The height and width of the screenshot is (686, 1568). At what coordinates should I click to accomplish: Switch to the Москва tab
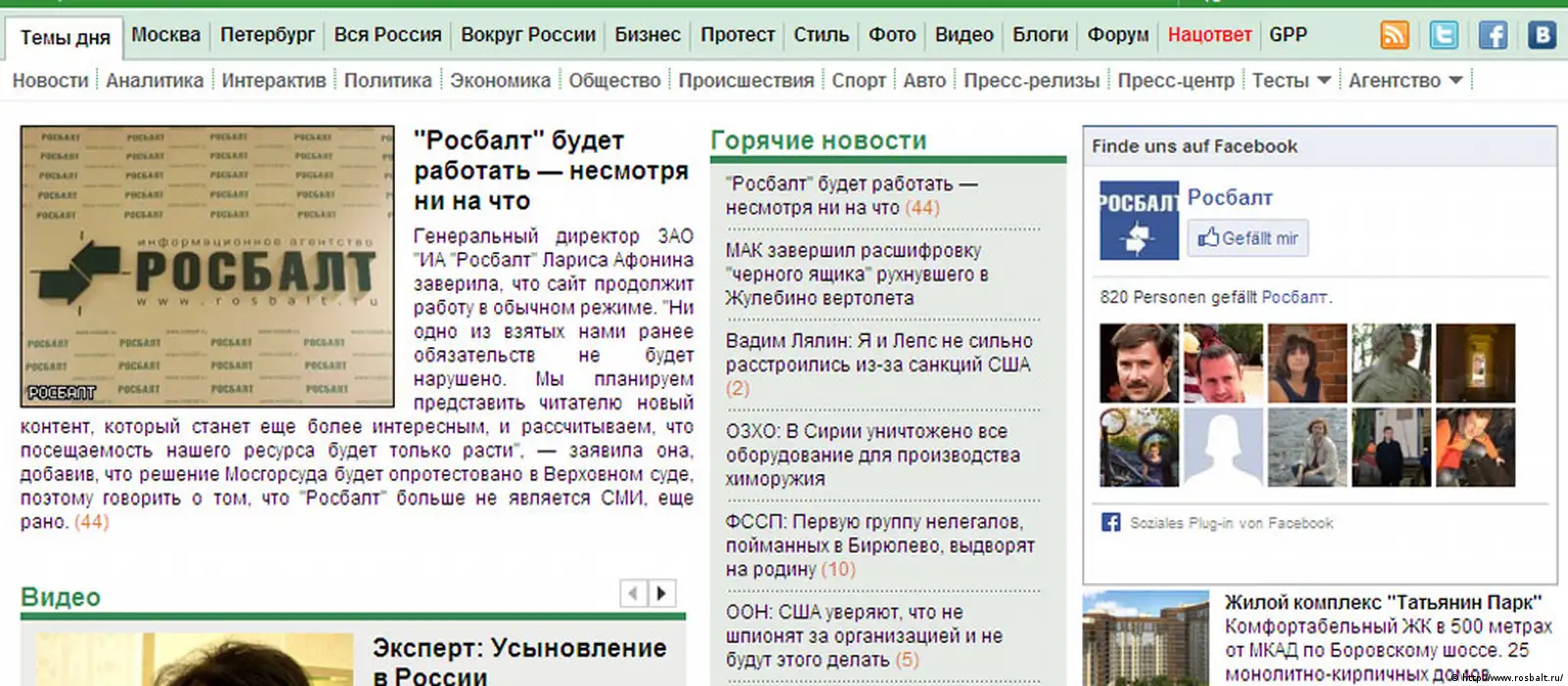pos(166,35)
